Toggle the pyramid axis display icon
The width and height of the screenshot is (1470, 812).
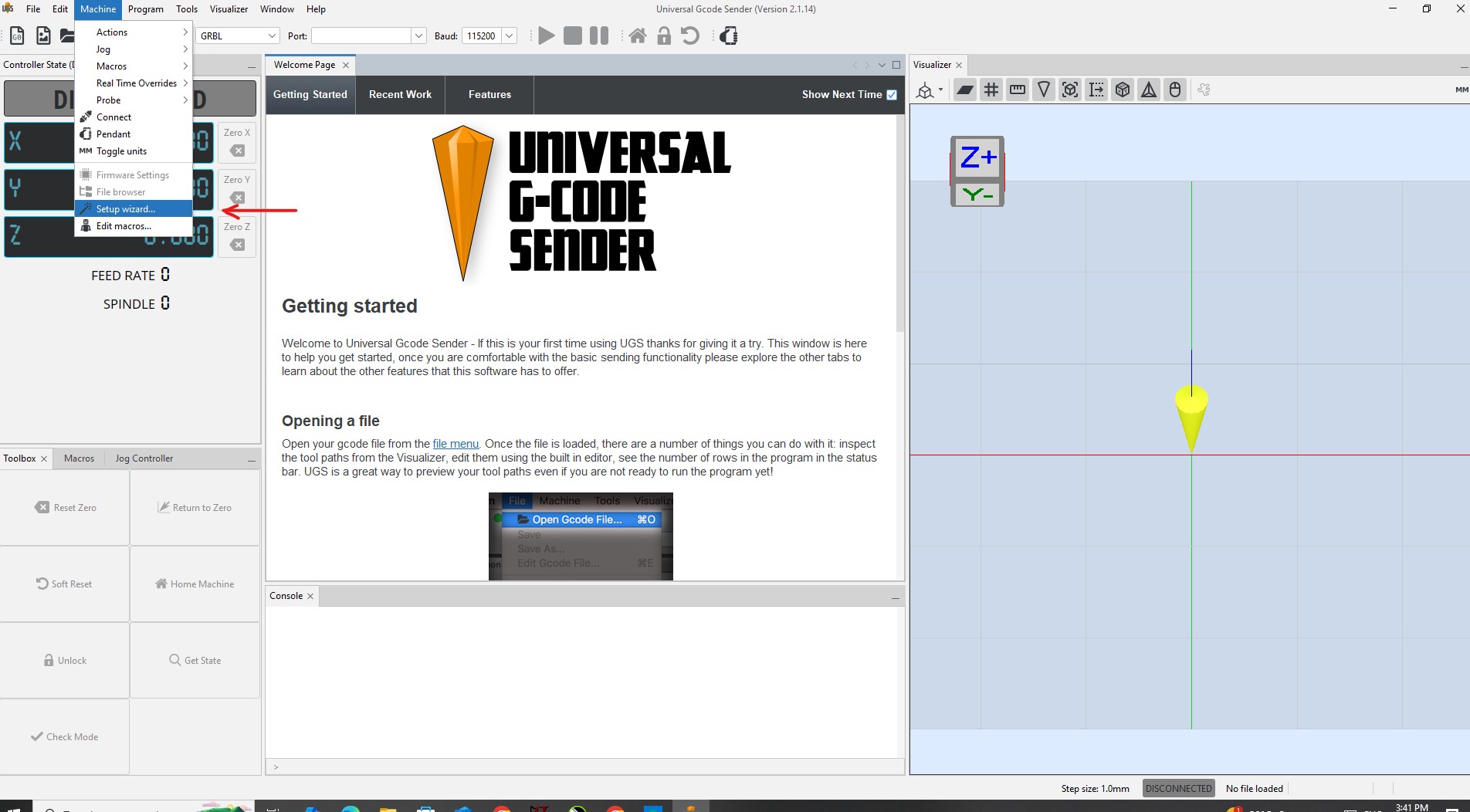tap(1149, 90)
